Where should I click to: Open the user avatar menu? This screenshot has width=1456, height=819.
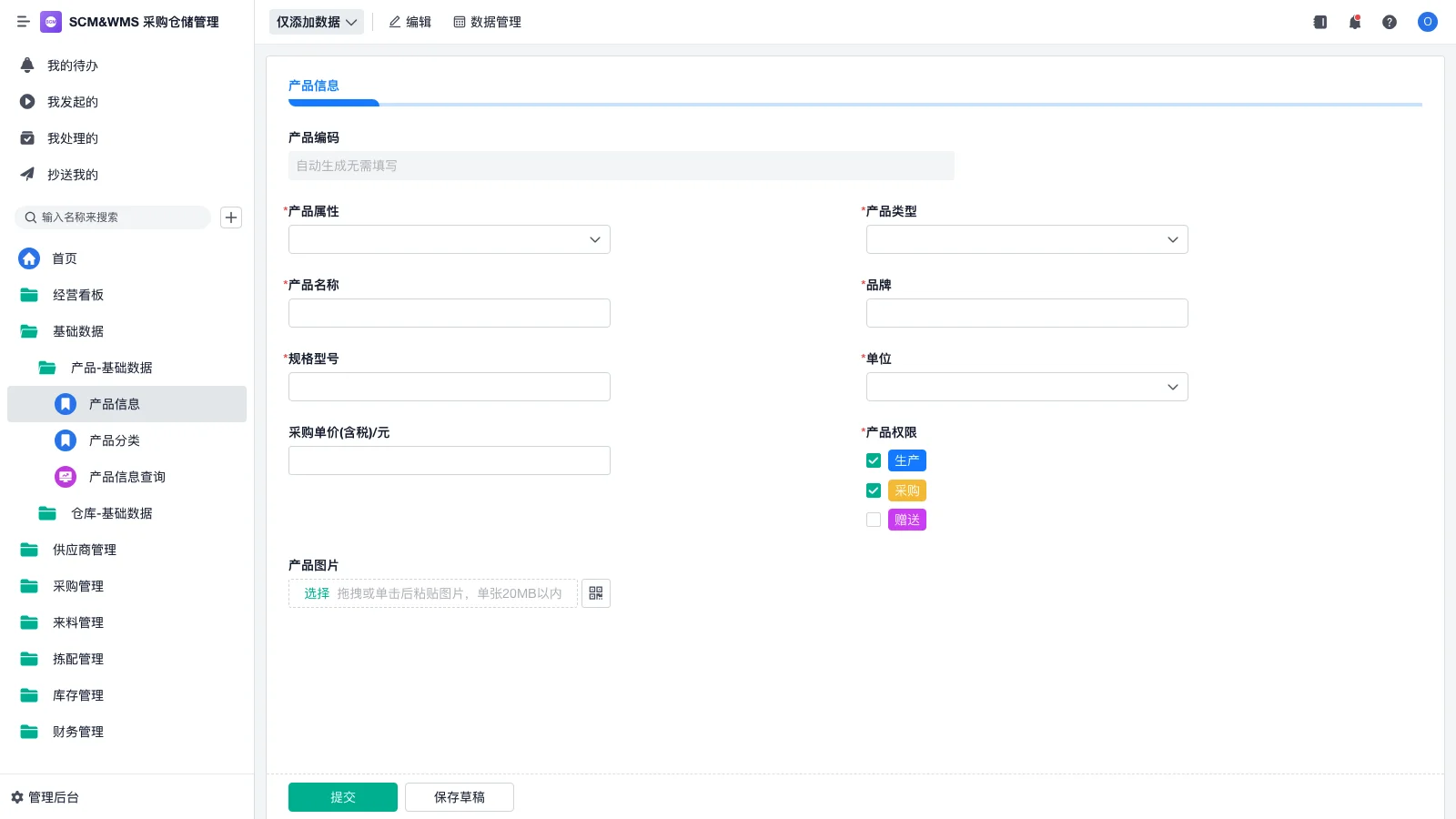pyautogui.click(x=1428, y=22)
